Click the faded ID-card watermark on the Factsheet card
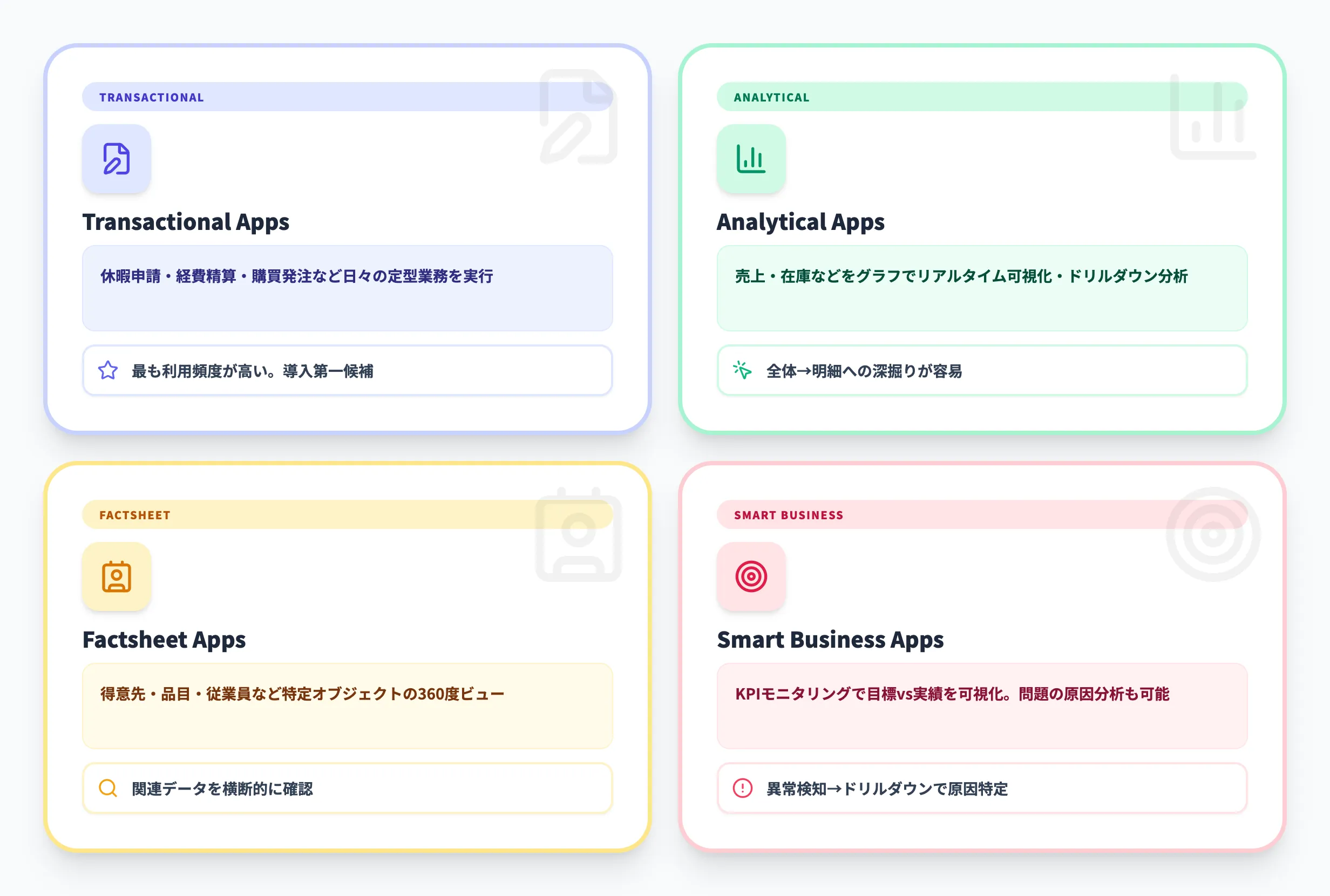Viewport: 1330px width, 896px height. [x=579, y=534]
